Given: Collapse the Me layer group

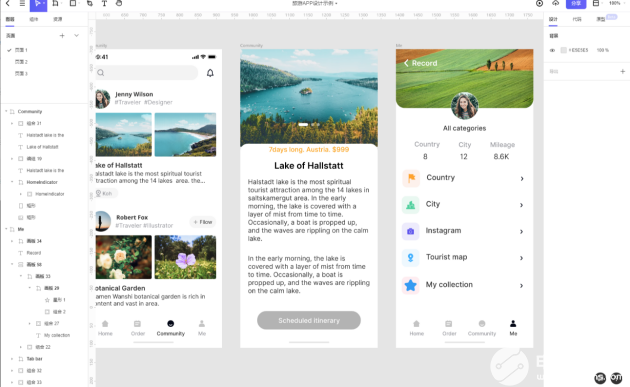Looking at the screenshot, I should coord(6,229).
